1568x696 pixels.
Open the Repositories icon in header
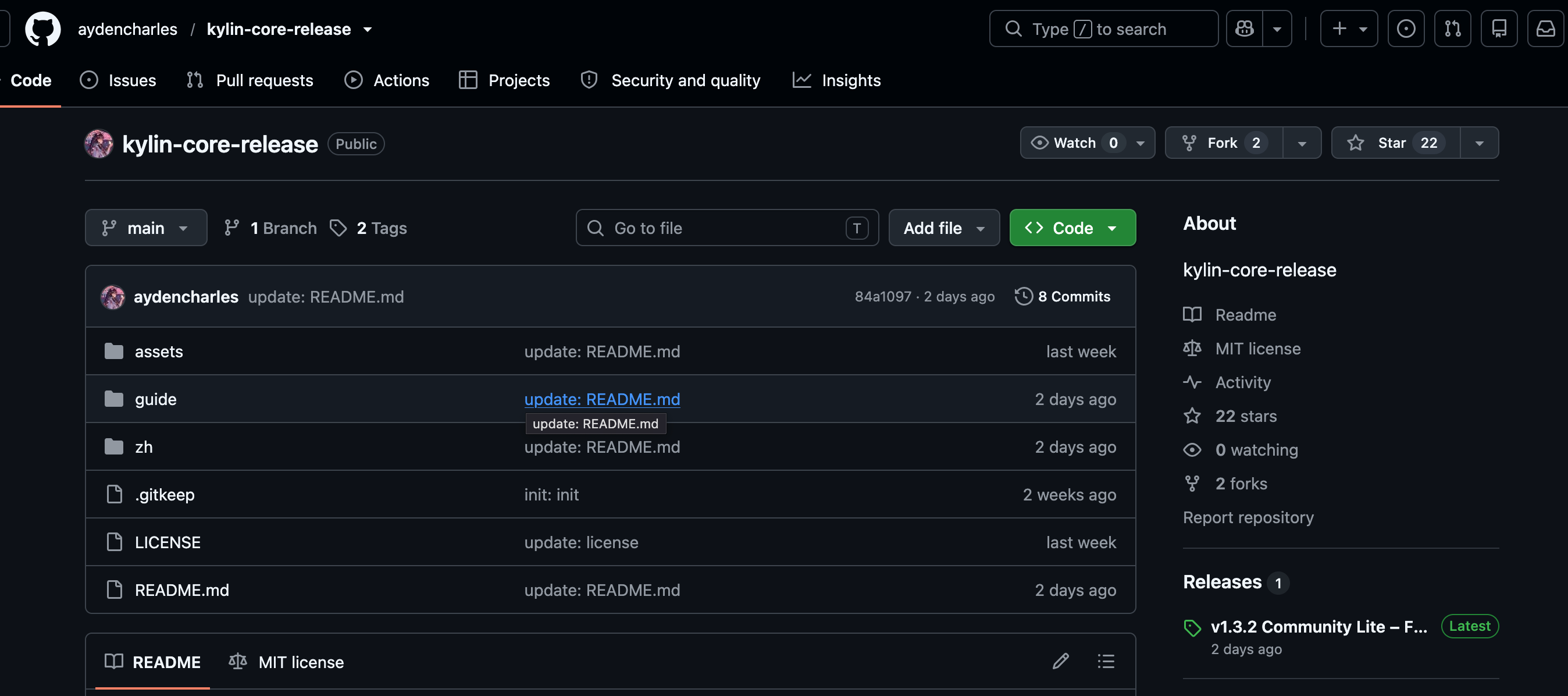tap(1499, 29)
